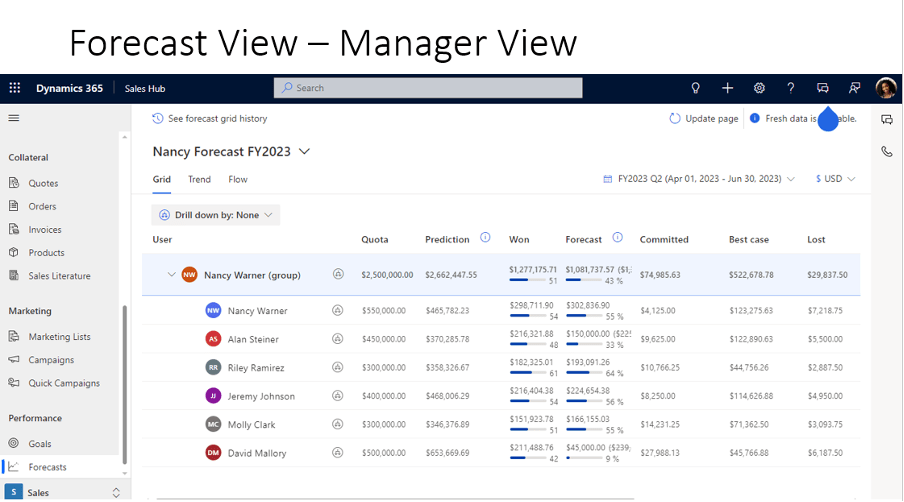The image size is (904, 502).
Task: Click See forecast grid history
Action: 210,118
